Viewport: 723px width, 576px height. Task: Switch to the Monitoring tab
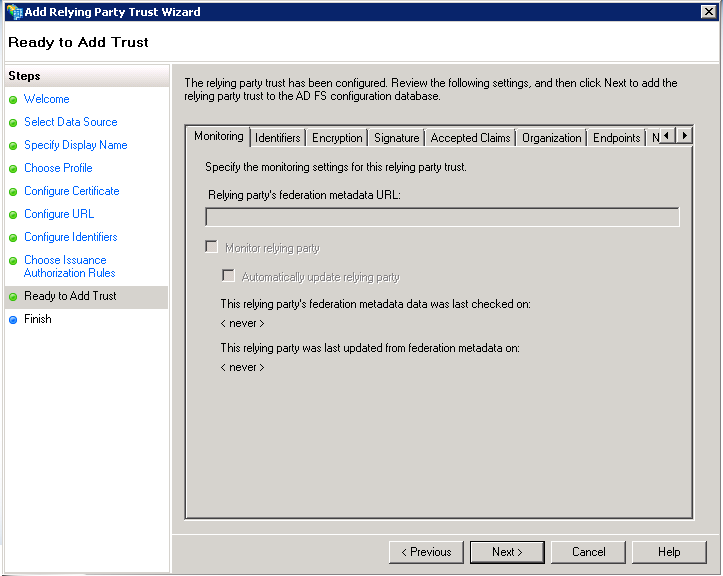coord(219,136)
